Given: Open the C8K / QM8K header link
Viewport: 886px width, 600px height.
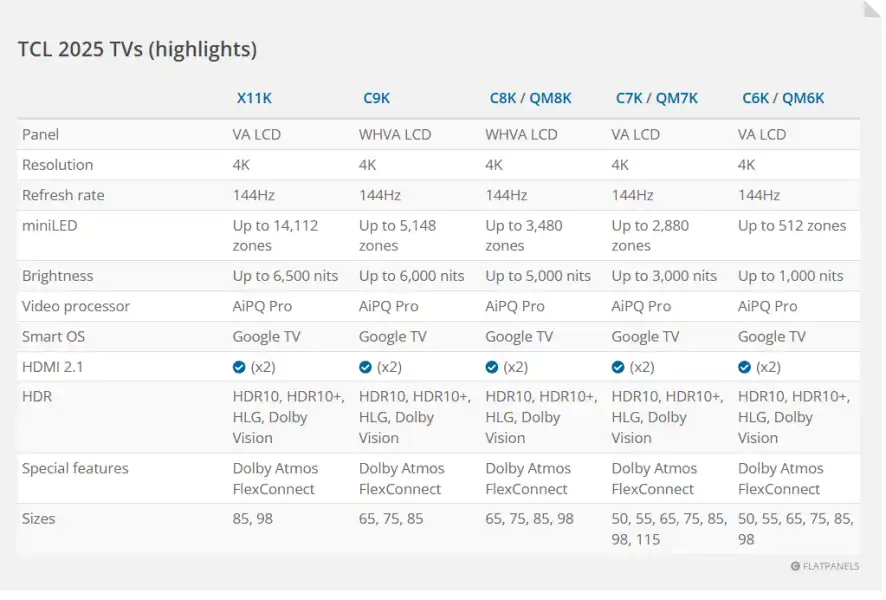Looking at the screenshot, I should pos(530,98).
